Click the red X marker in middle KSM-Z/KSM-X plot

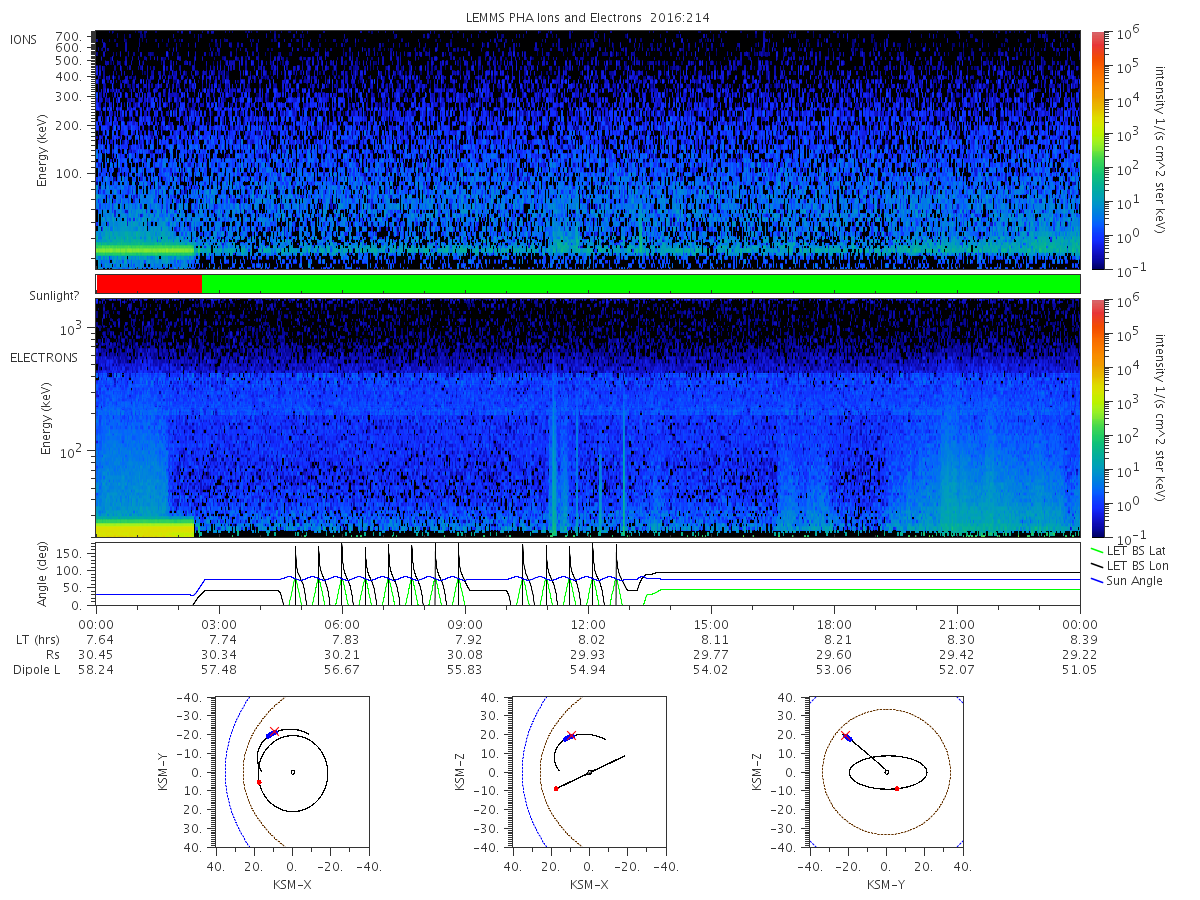point(572,736)
